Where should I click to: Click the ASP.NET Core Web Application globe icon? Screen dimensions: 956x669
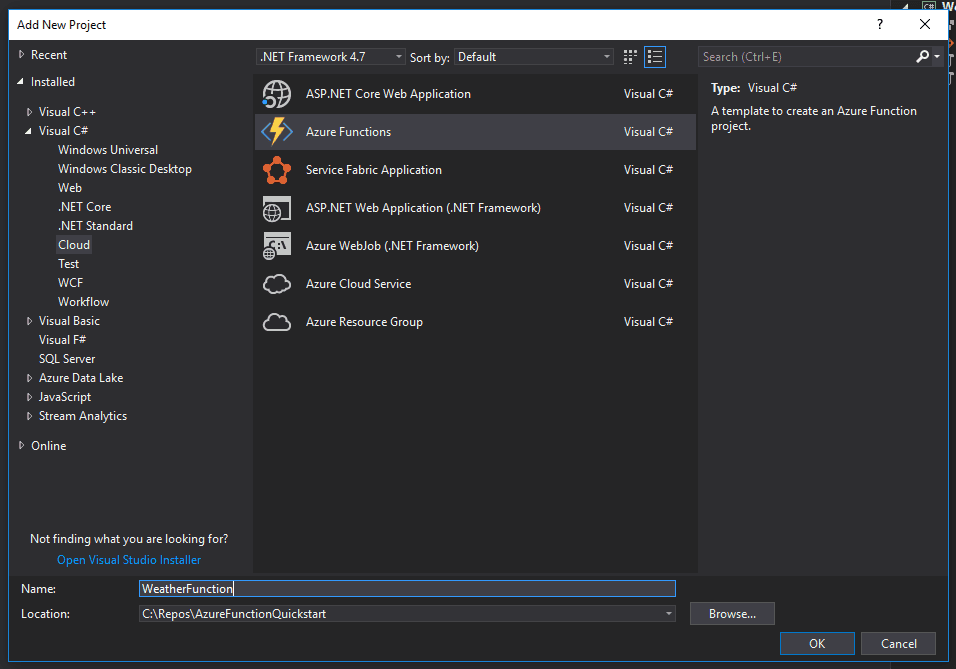(x=277, y=93)
